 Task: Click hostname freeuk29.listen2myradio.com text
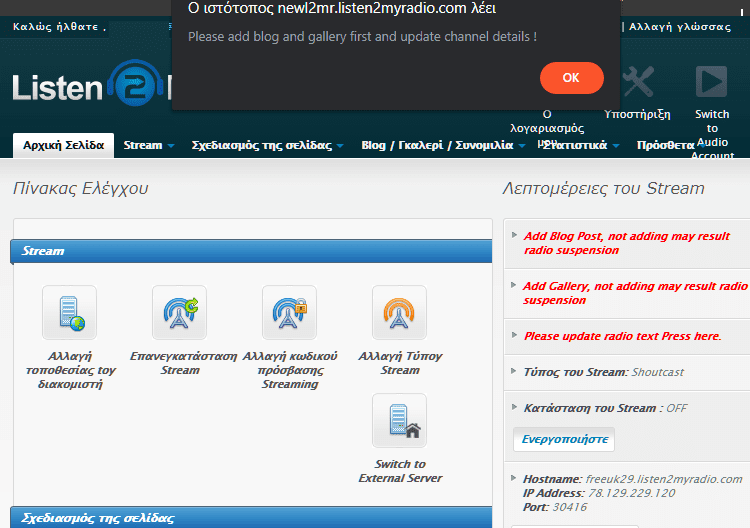point(664,479)
